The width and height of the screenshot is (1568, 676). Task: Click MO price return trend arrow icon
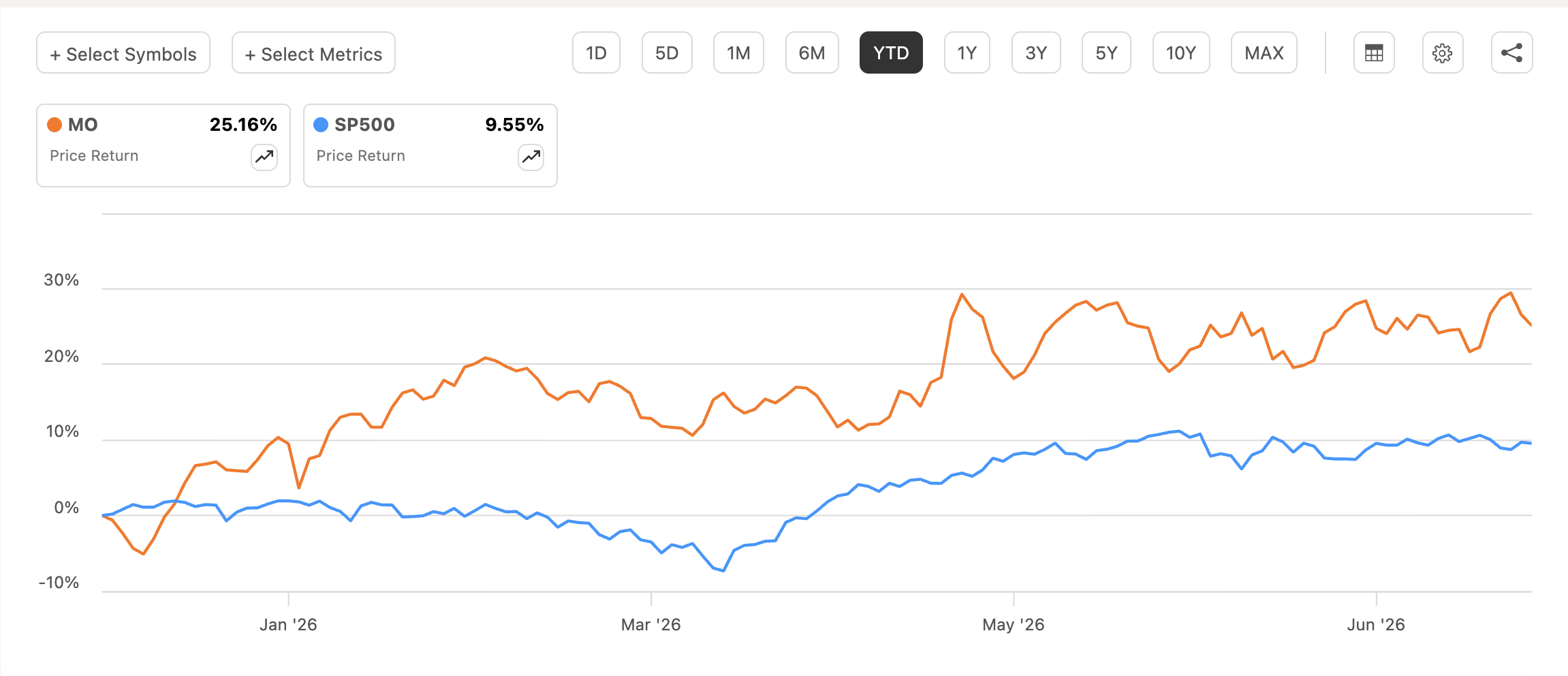coord(264,157)
